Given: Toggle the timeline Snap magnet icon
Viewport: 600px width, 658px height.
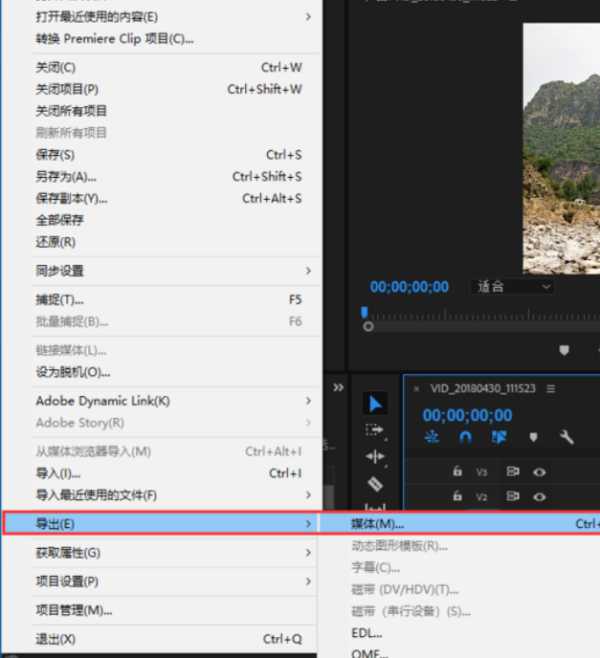Looking at the screenshot, I should pyautogui.click(x=465, y=437).
